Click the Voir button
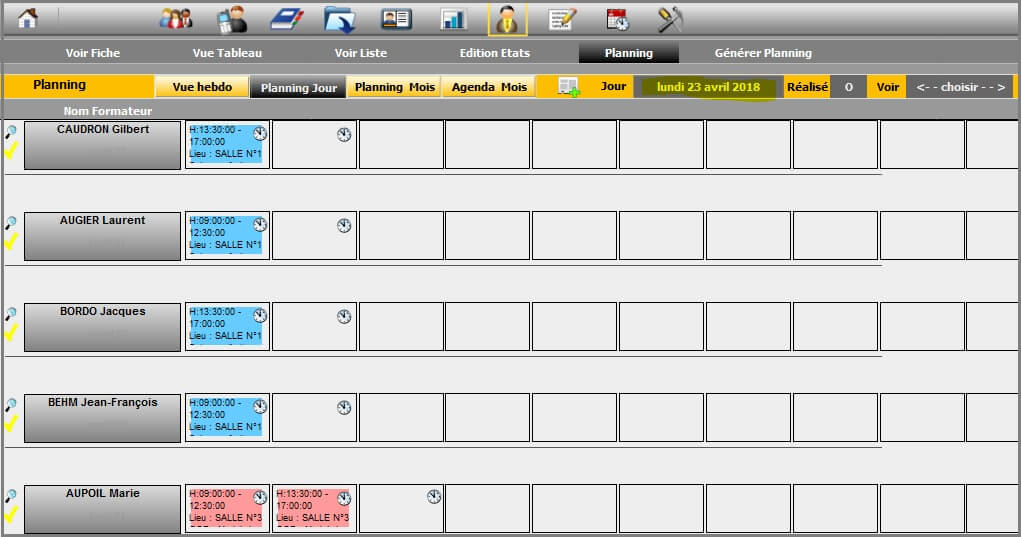This screenshot has height=537, width=1021. pos(887,87)
